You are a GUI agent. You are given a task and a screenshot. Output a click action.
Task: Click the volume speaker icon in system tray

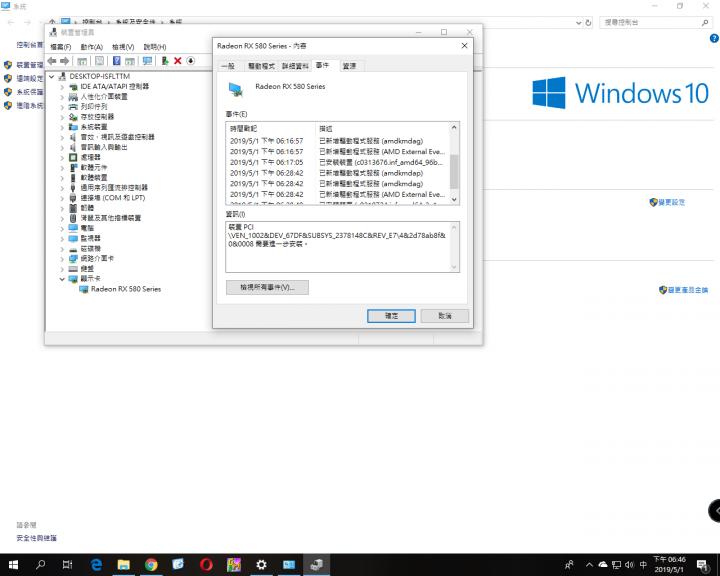630,565
